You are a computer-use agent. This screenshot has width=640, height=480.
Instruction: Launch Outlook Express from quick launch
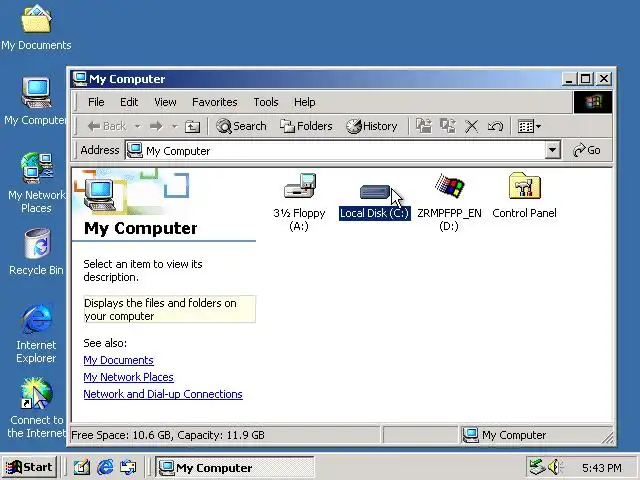(x=128, y=467)
